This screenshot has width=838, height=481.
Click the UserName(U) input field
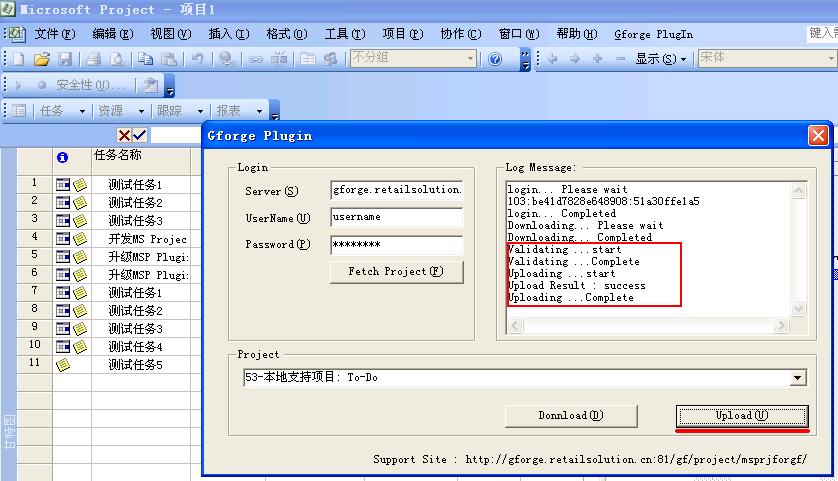point(397,218)
